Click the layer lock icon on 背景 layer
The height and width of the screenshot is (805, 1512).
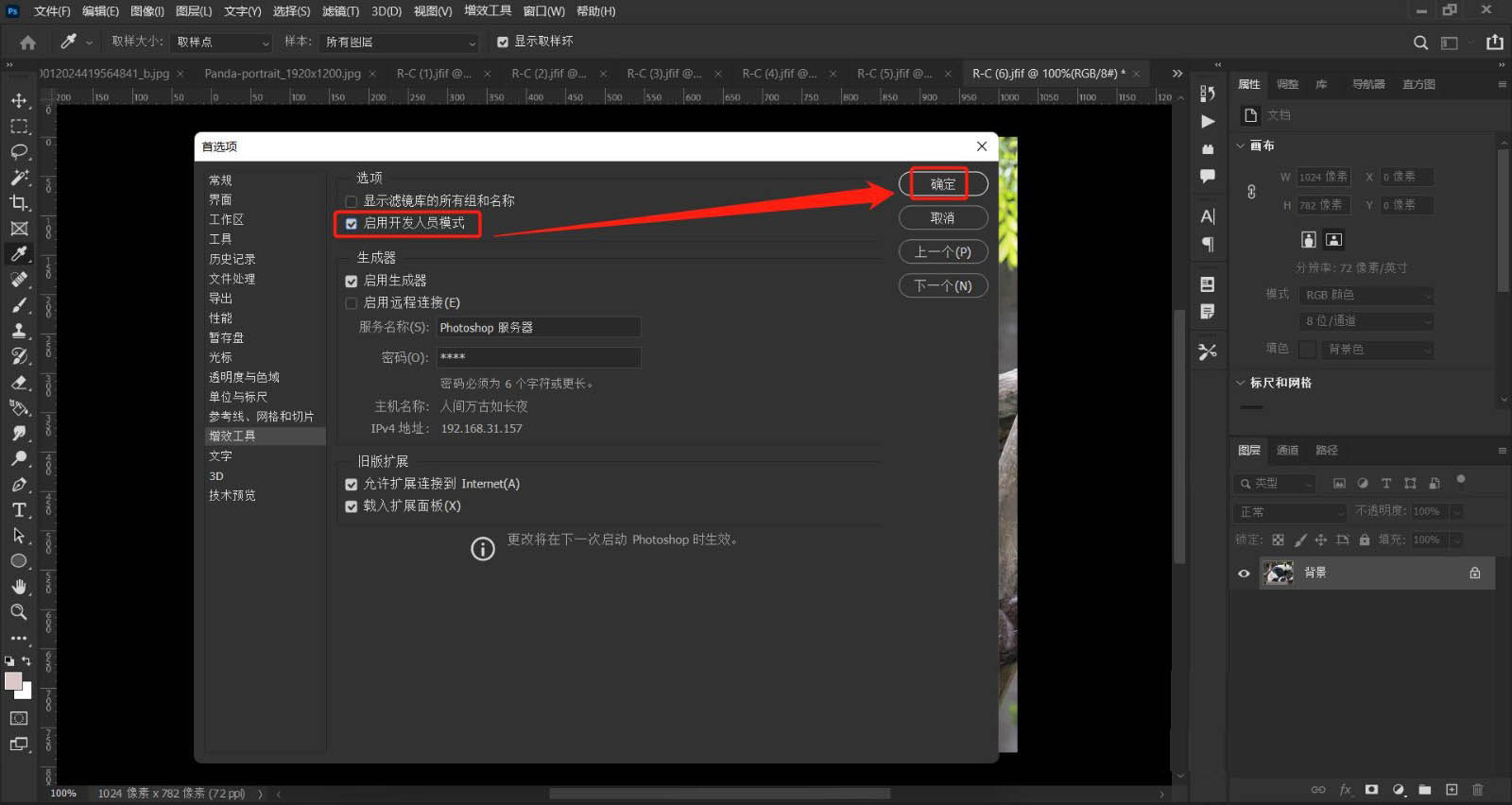coord(1474,573)
